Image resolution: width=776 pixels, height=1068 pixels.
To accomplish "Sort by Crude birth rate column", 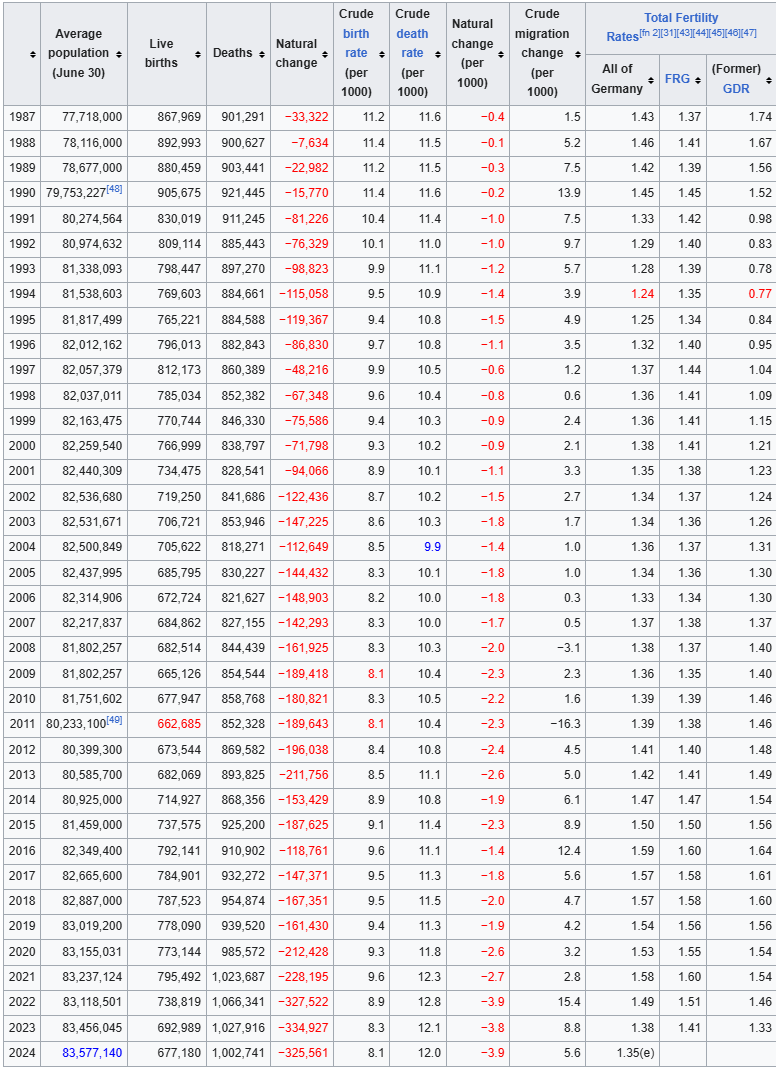I will click(382, 54).
